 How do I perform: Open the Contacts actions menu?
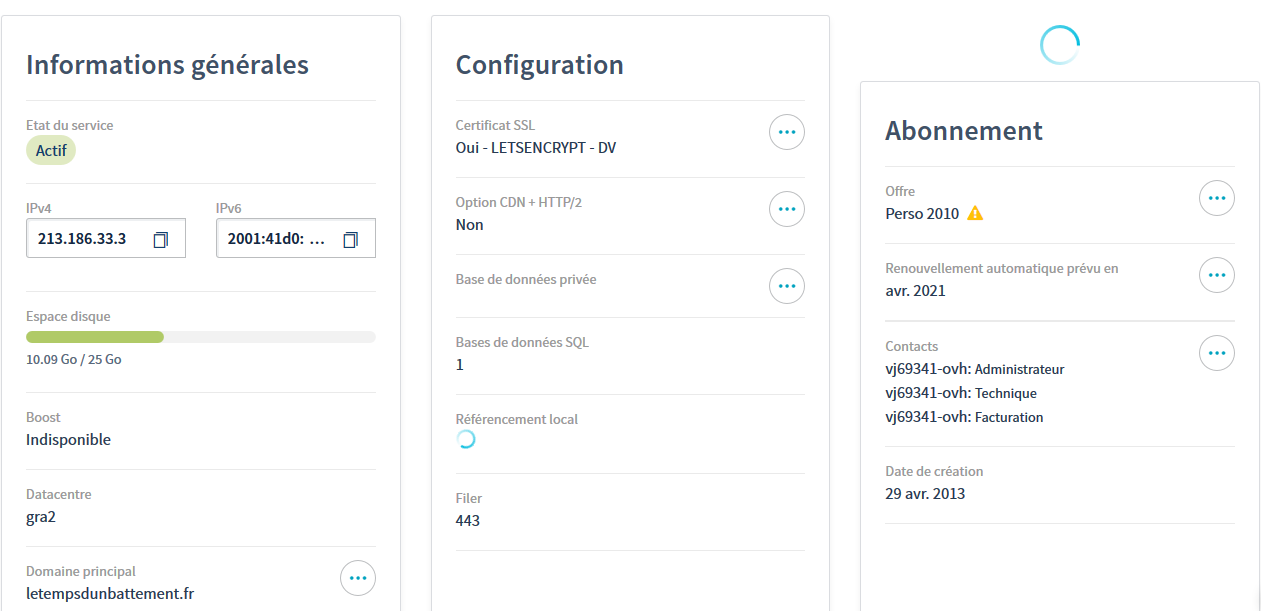pyautogui.click(x=1217, y=353)
